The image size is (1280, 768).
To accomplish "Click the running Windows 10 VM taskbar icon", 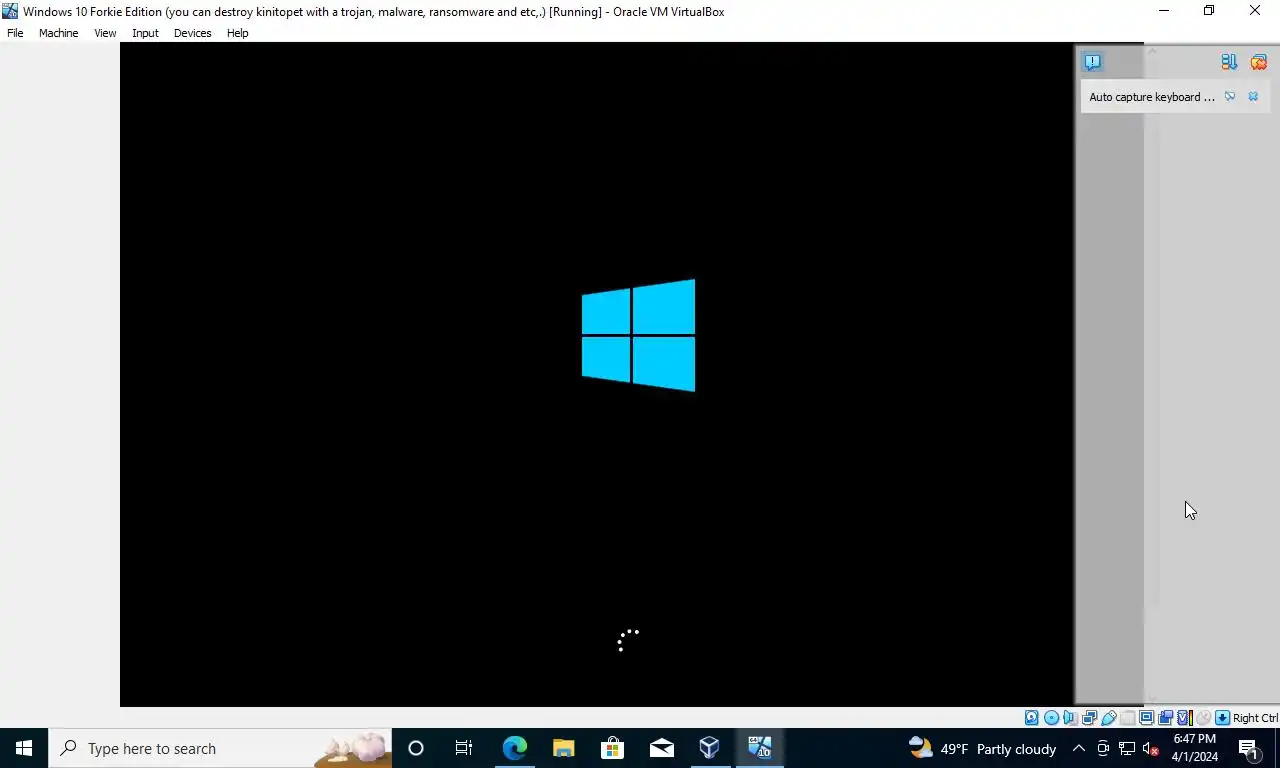I will pos(759,748).
